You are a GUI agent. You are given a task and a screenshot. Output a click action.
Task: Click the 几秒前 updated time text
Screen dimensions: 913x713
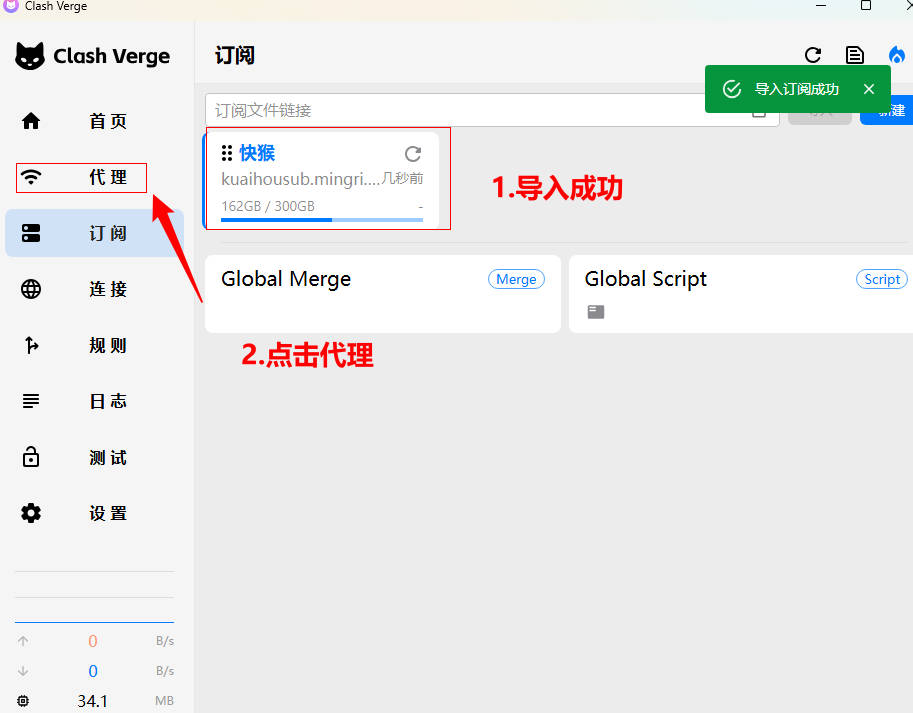pos(402,178)
